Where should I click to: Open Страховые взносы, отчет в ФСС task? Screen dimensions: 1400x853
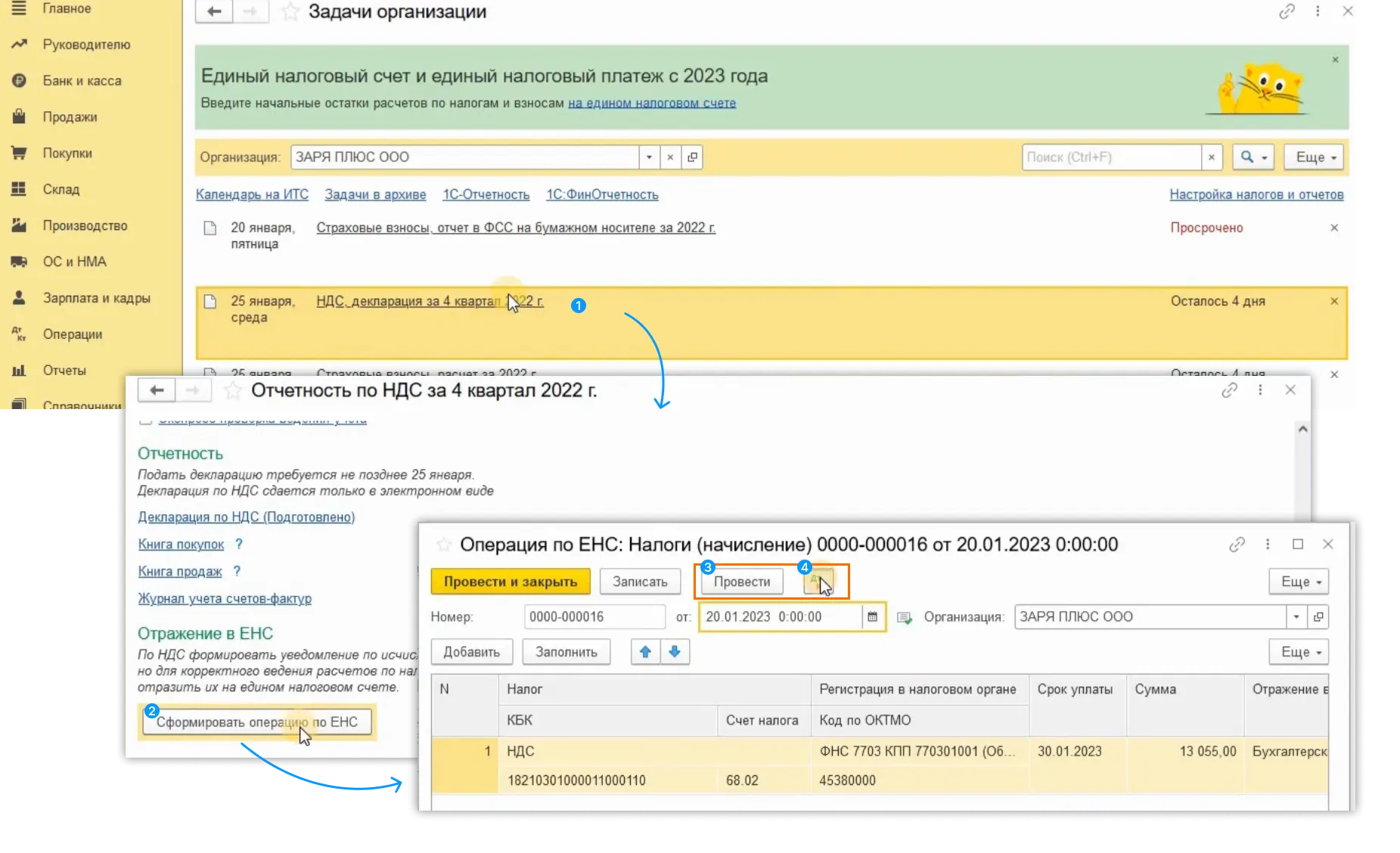point(516,228)
